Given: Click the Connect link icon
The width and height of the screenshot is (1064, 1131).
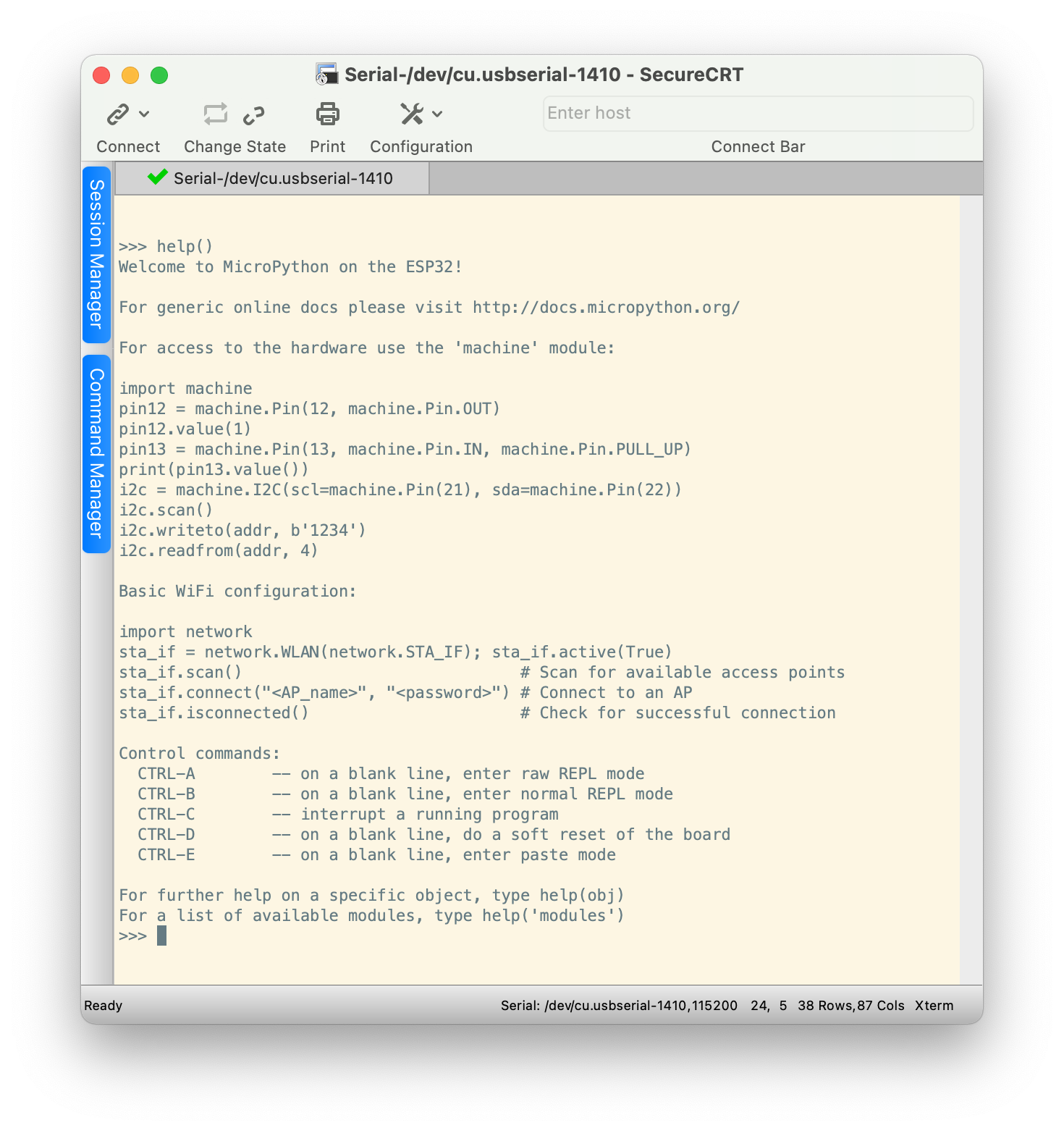Looking at the screenshot, I should [118, 114].
